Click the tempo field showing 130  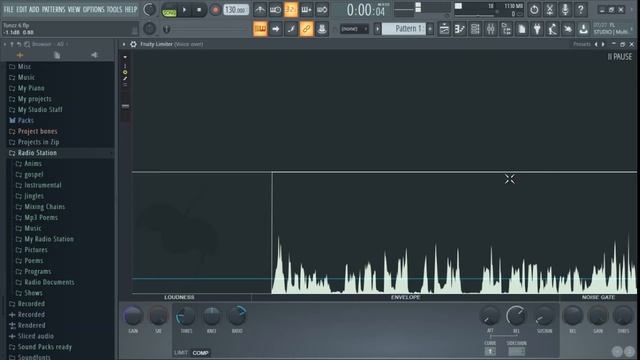click(x=236, y=9)
